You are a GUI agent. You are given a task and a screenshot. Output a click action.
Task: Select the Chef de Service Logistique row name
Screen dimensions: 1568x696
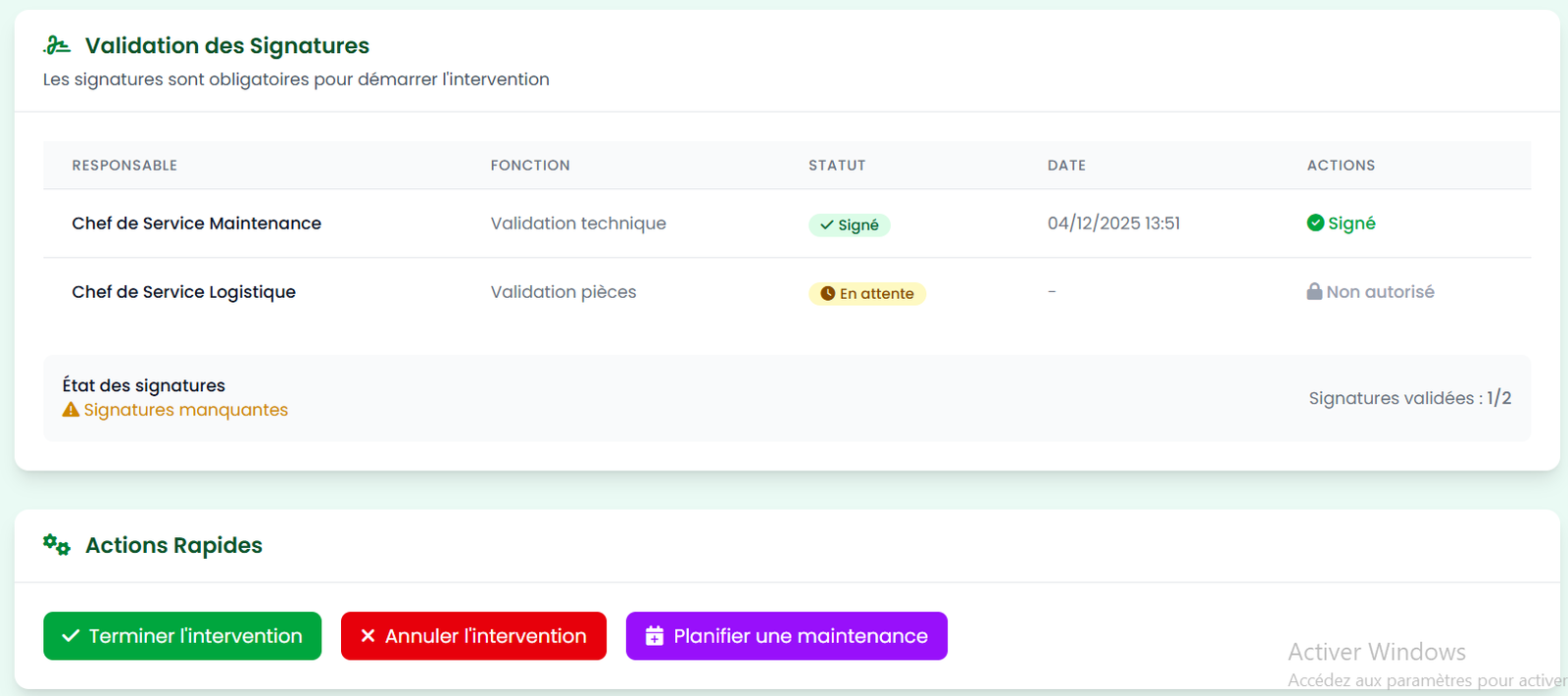(183, 292)
